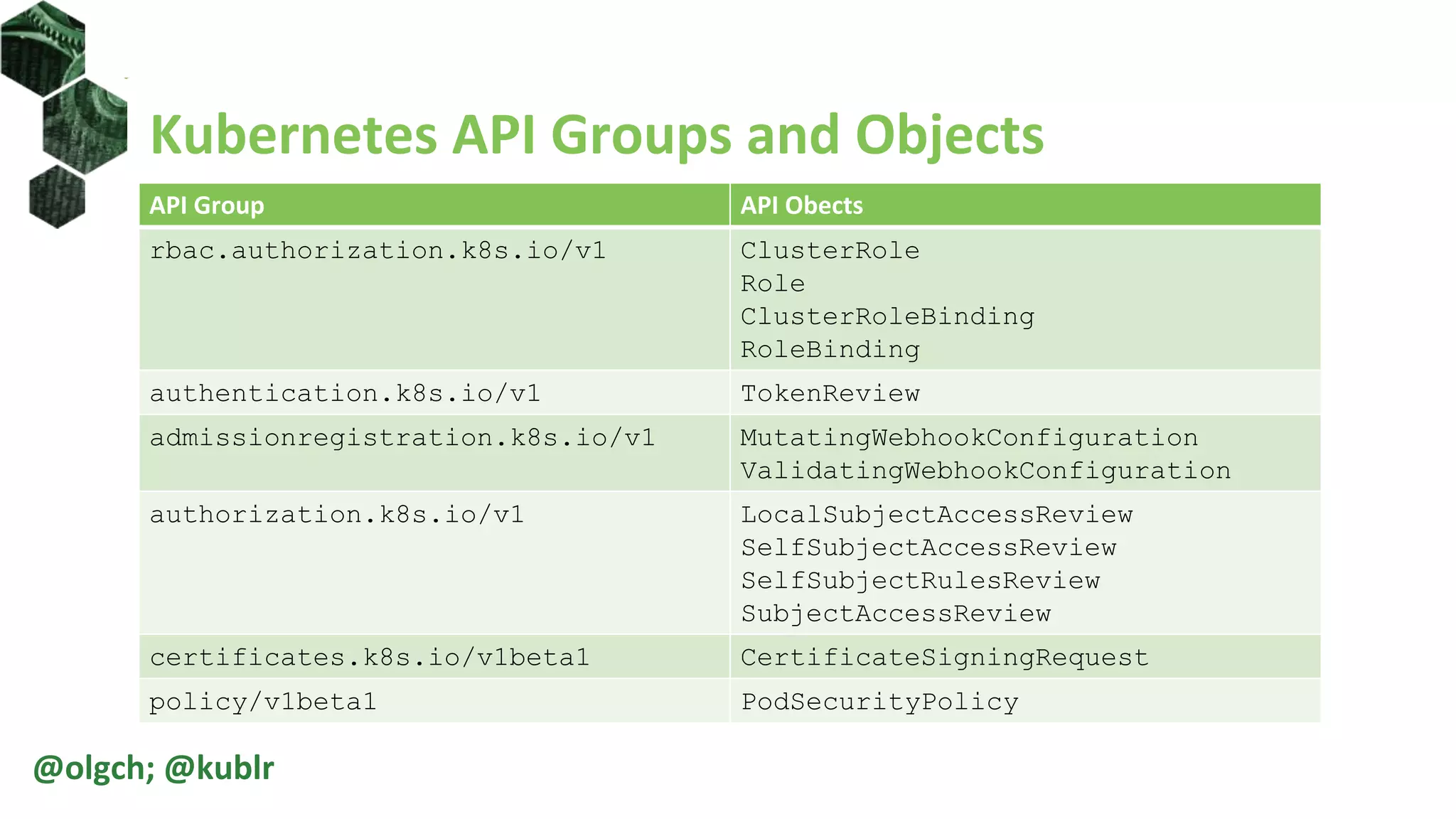Select rbac.authorization.k8s.io/v1 cell
The height and width of the screenshot is (819, 1456).
coord(378,251)
